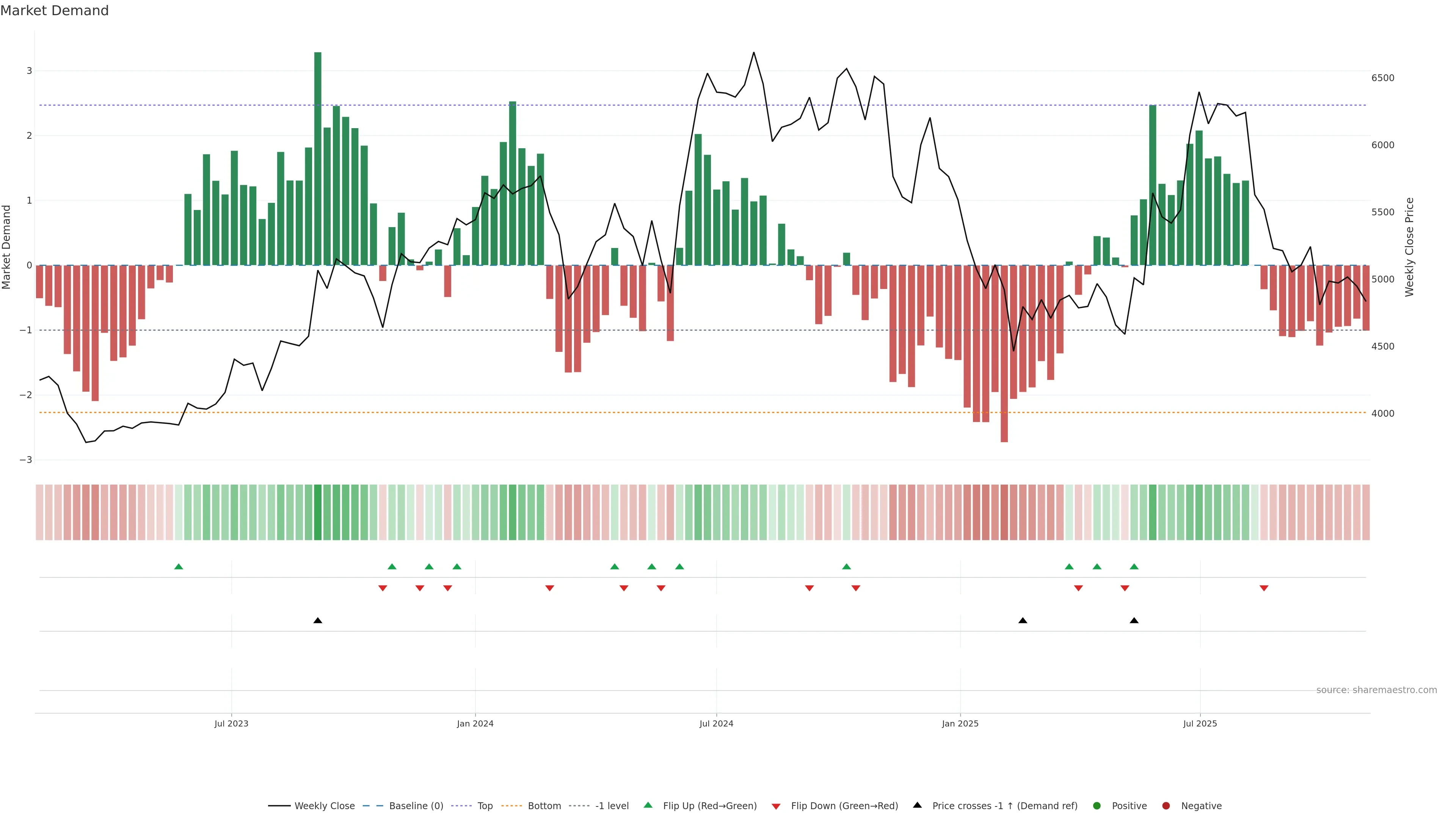The height and width of the screenshot is (819, 1456).
Task: Click dark red Negative legend circle
Action: tap(1166, 805)
